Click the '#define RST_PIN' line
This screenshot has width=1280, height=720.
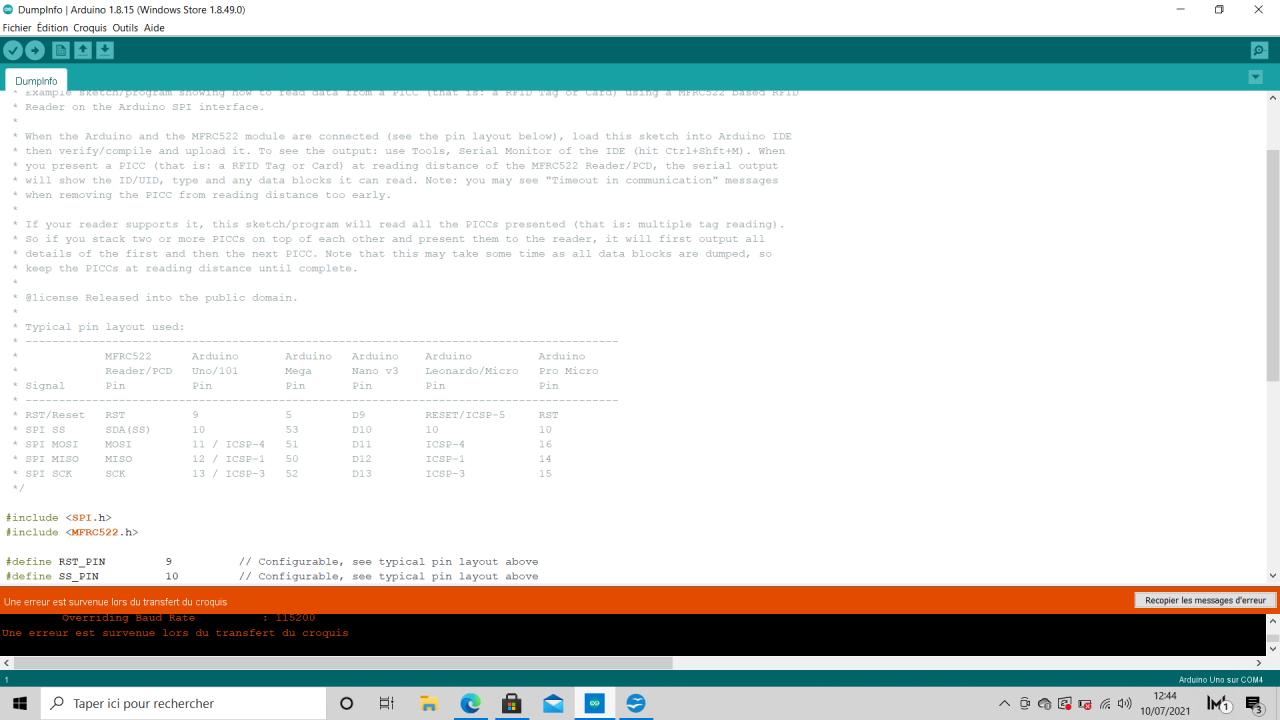pos(272,562)
